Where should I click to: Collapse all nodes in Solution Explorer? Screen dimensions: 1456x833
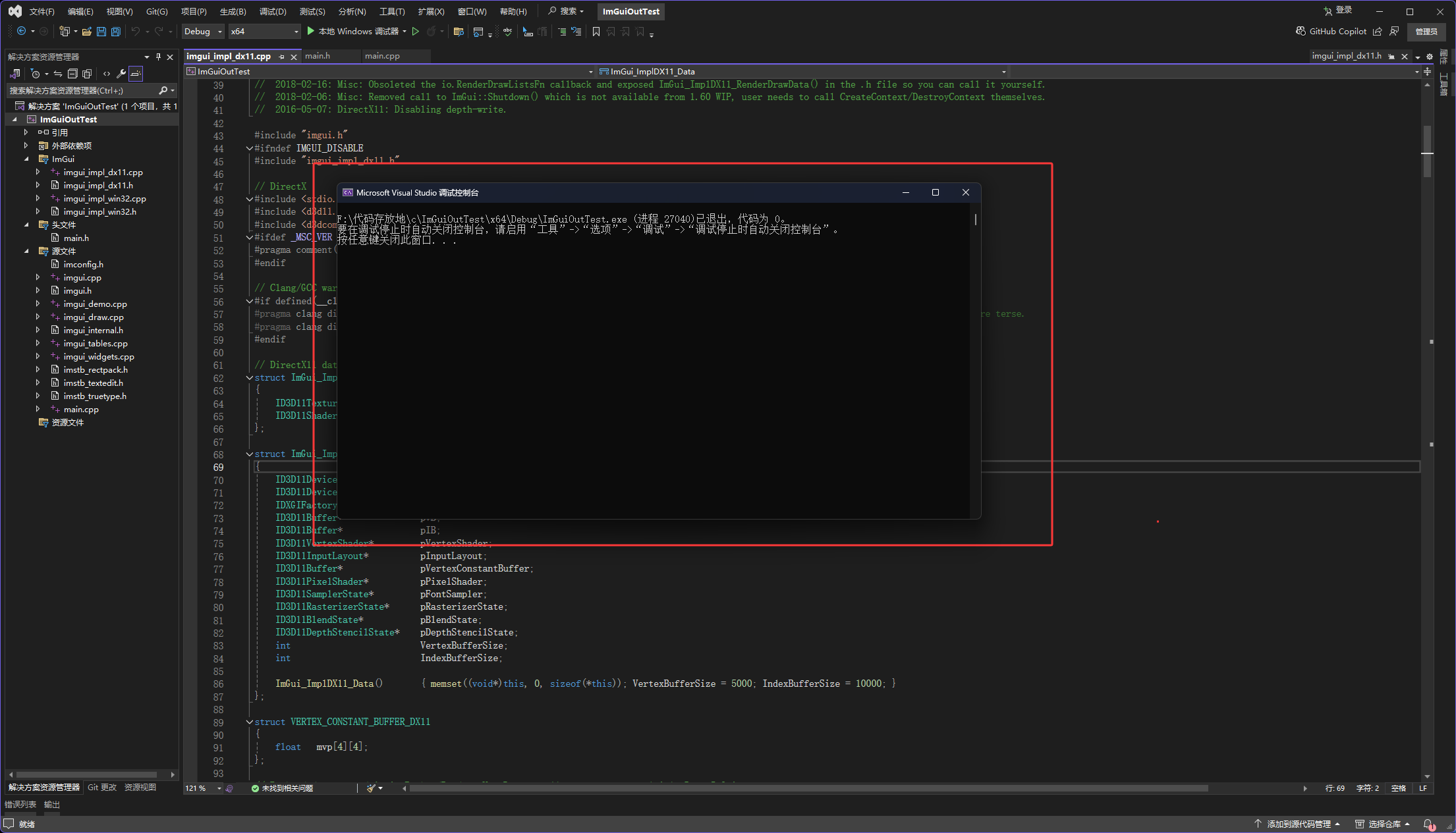72,74
